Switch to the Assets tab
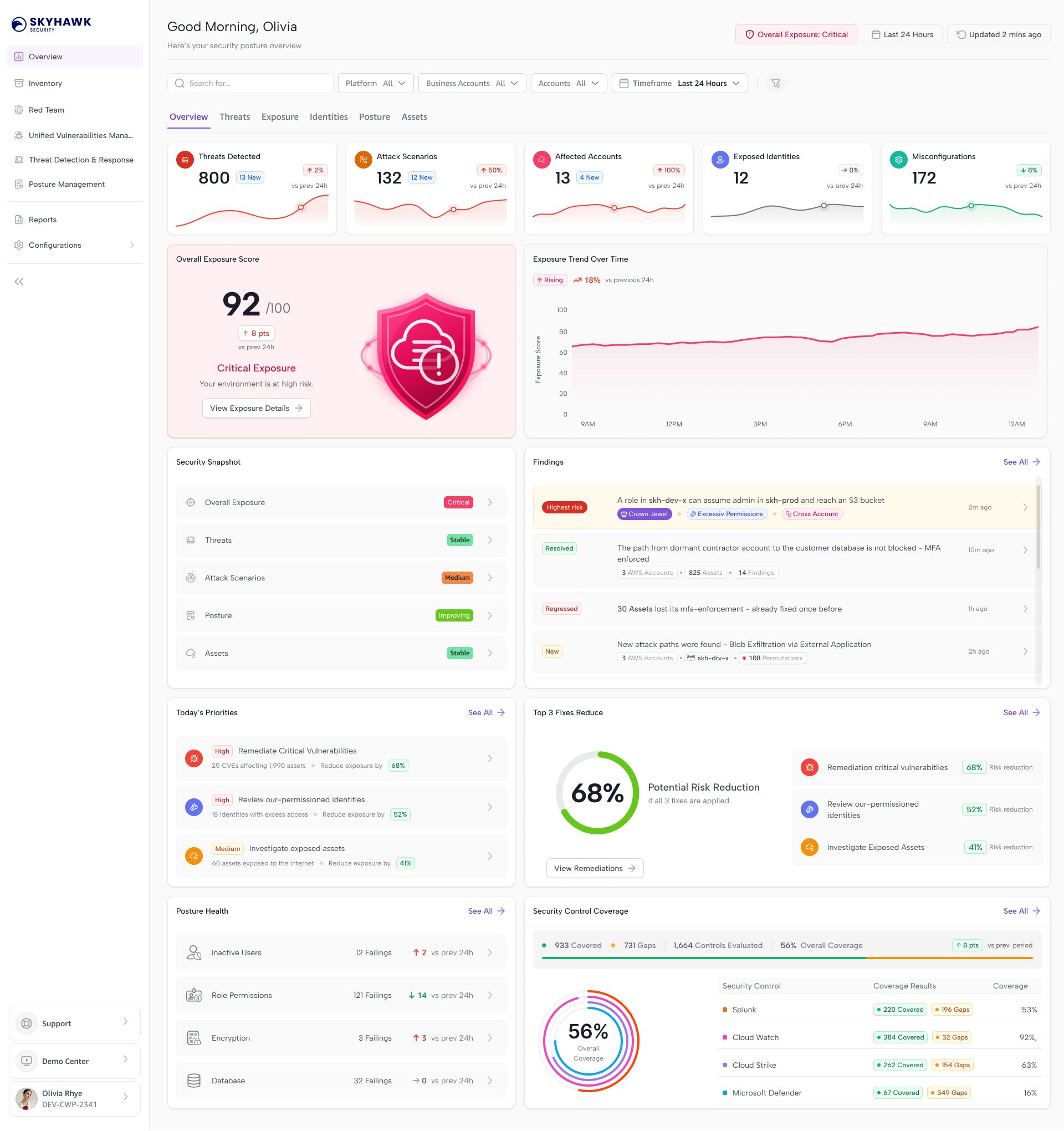 point(414,116)
